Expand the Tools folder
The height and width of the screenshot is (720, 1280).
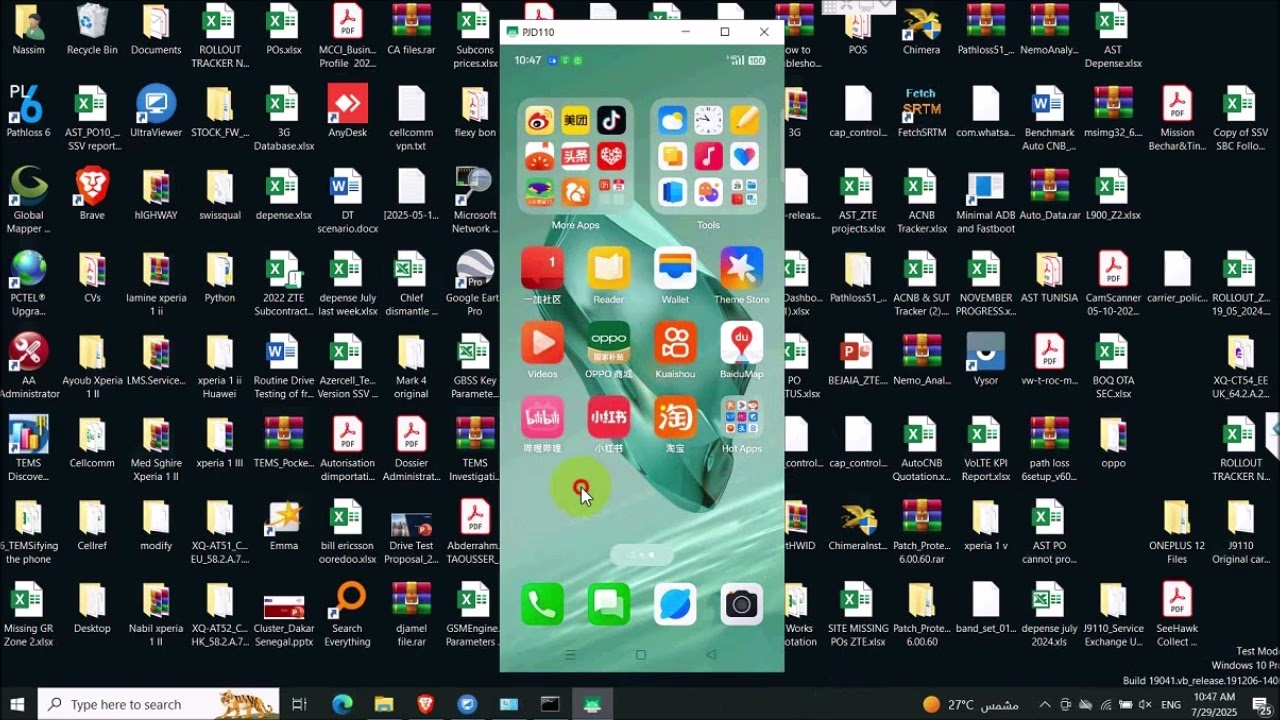click(x=708, y=156)
